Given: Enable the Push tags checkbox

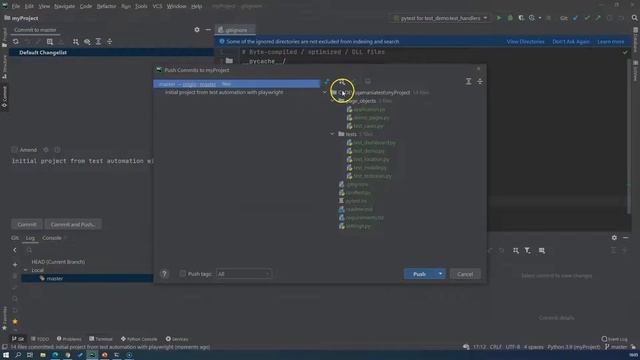Looking at the screenshot, I should (182, 274).
